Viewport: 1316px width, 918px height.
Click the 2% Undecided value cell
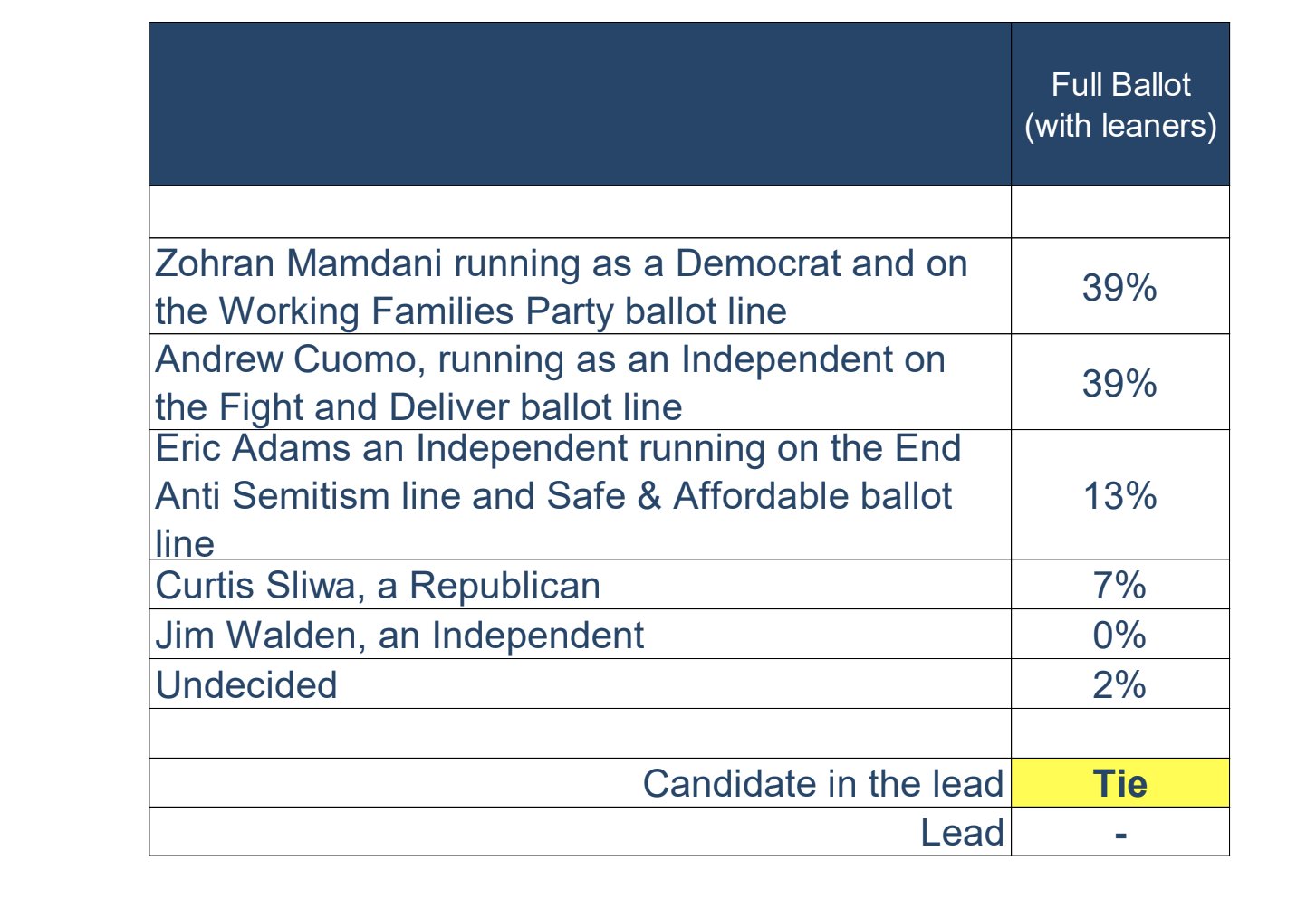1120,684
